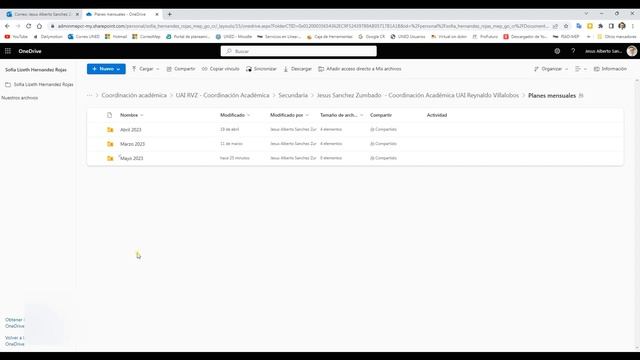
Task: Switch to the Correo Outlook tab
Action: click(x=41, y=14)
